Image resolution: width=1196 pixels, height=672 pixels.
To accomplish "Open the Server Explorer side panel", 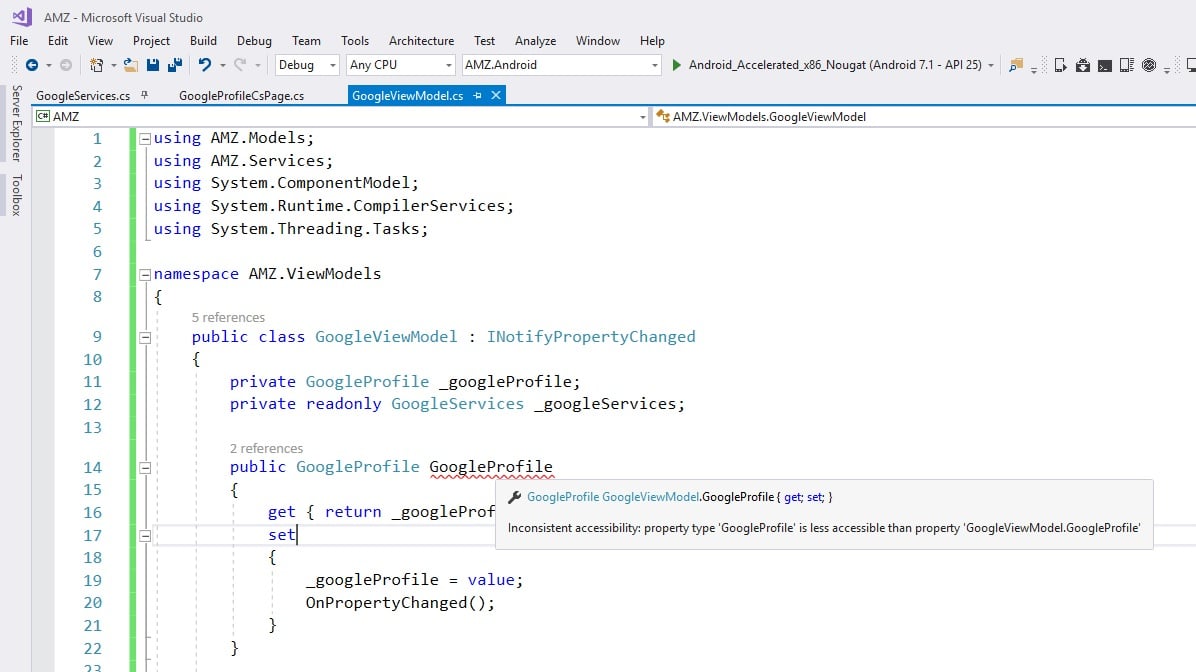I will click(17, 123).
